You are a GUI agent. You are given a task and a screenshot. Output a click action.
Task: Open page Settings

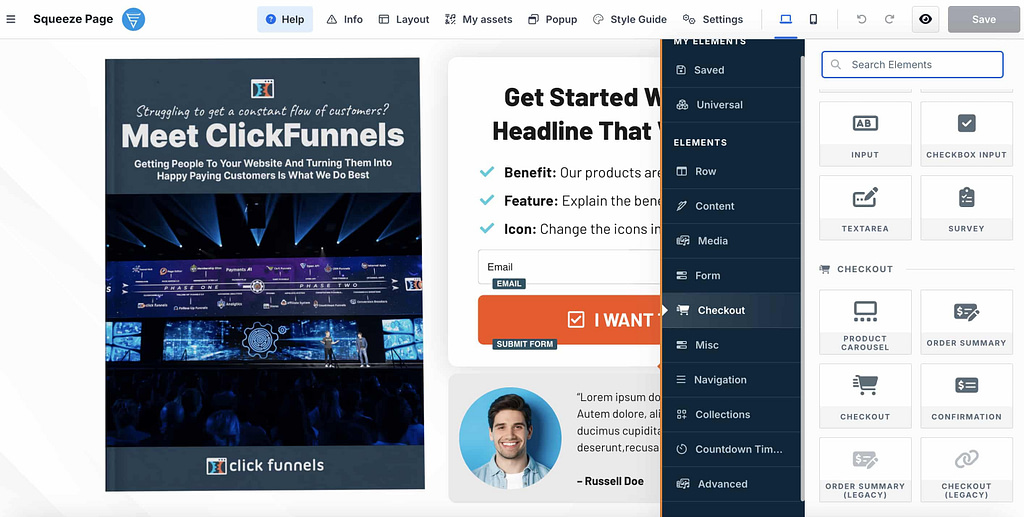(712, 20)
